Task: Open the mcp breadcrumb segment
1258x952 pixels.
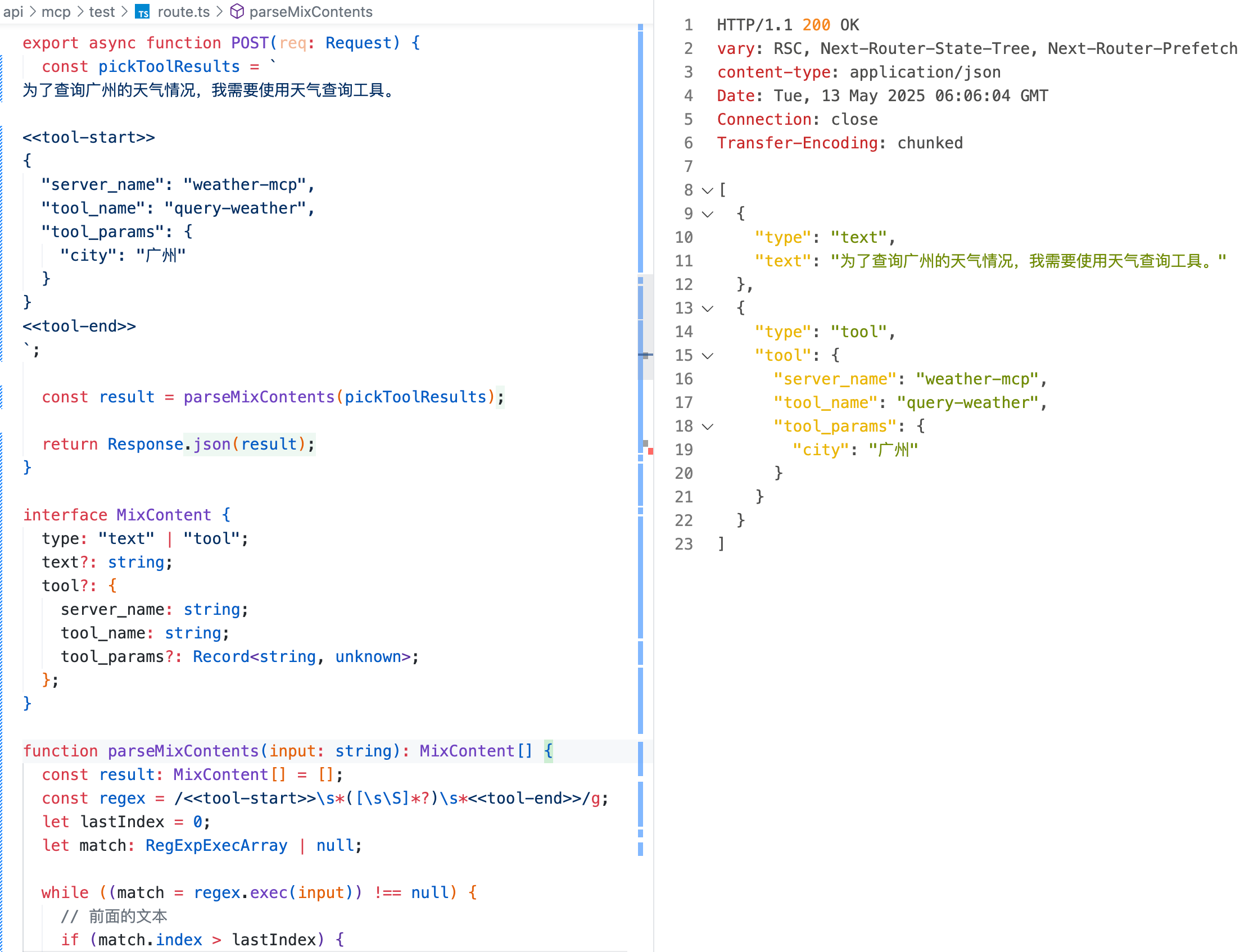Action: (x=56, y=11)
